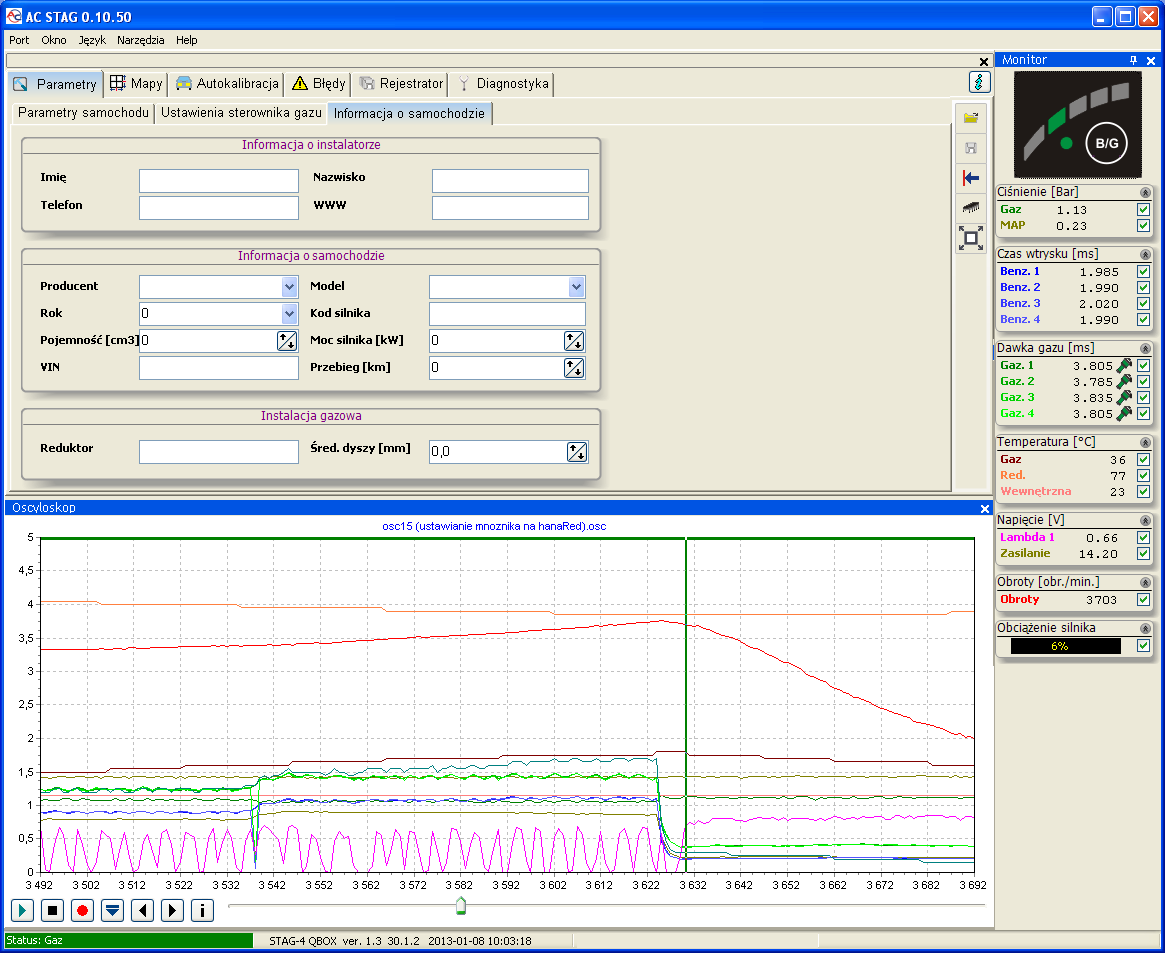
Task: Collapse the Dawka gazu [ms] section
Action: [x=1145, y=348]
